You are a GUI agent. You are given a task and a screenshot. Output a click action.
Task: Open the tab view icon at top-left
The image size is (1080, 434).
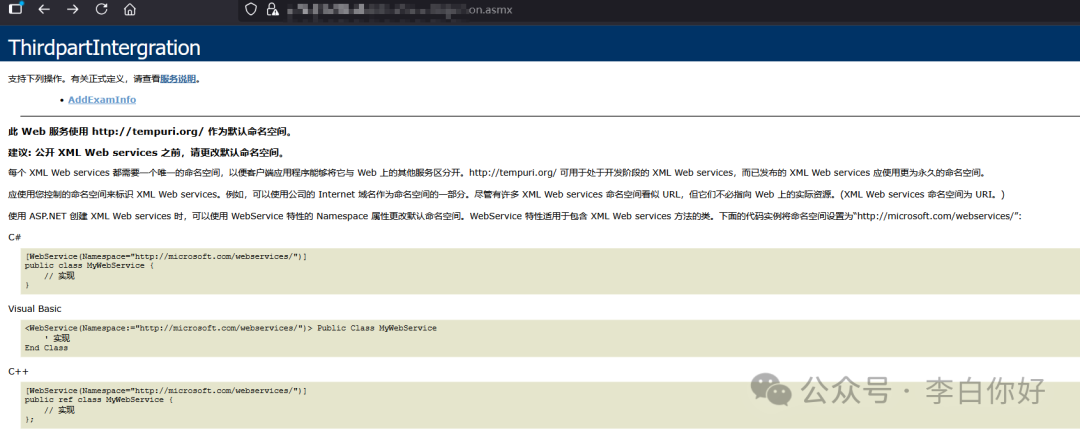15,9
